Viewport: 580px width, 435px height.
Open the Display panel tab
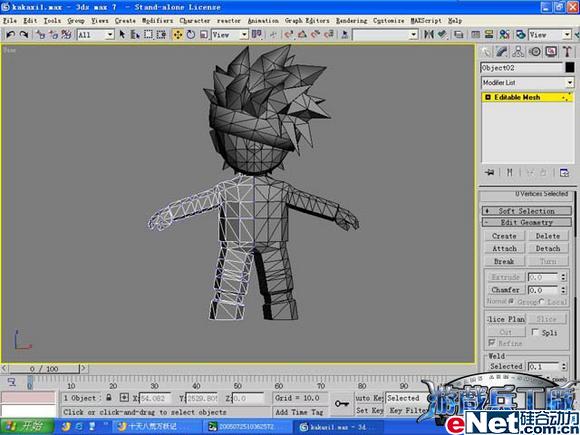click(551, 52)
